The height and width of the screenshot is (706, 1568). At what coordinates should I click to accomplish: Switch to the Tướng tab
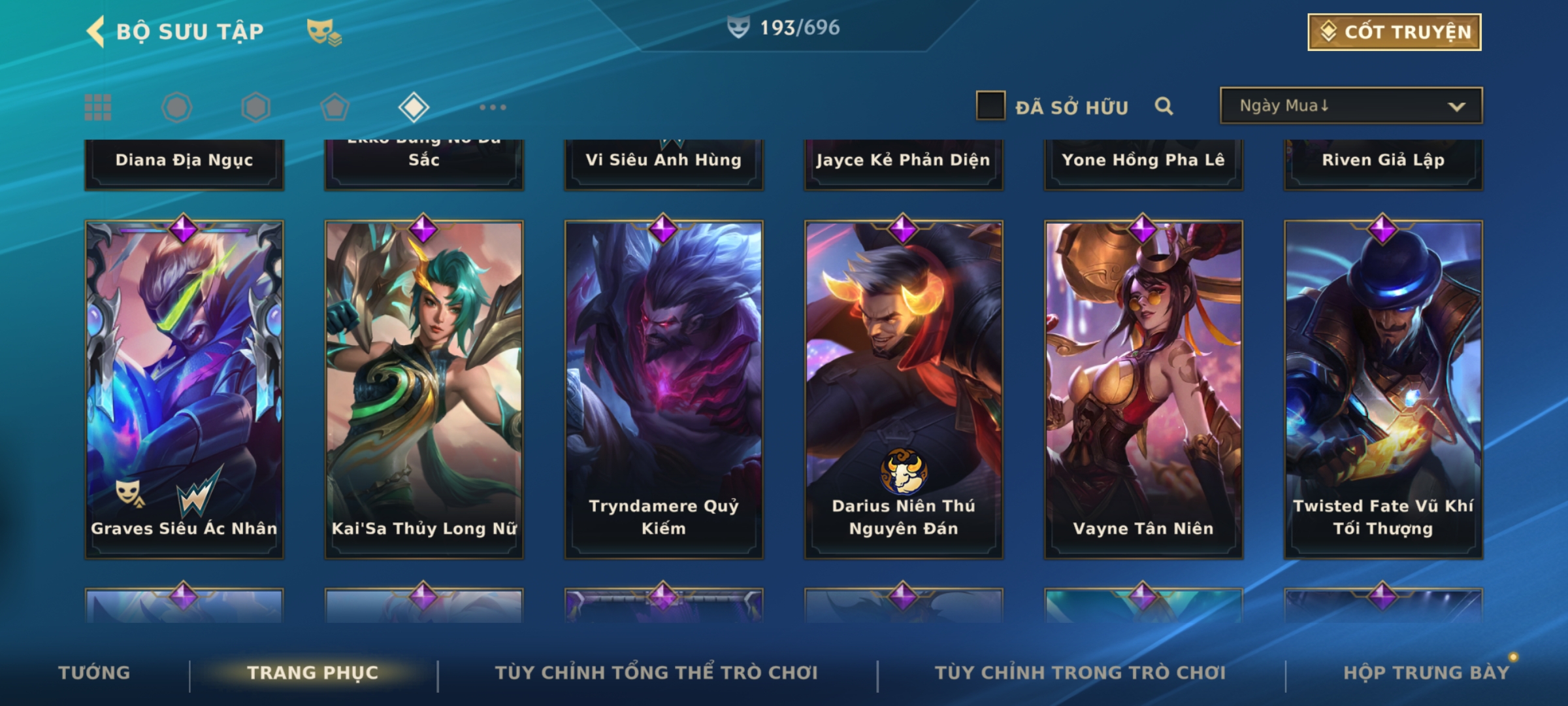pyautogui.click(x=94, y=673)
